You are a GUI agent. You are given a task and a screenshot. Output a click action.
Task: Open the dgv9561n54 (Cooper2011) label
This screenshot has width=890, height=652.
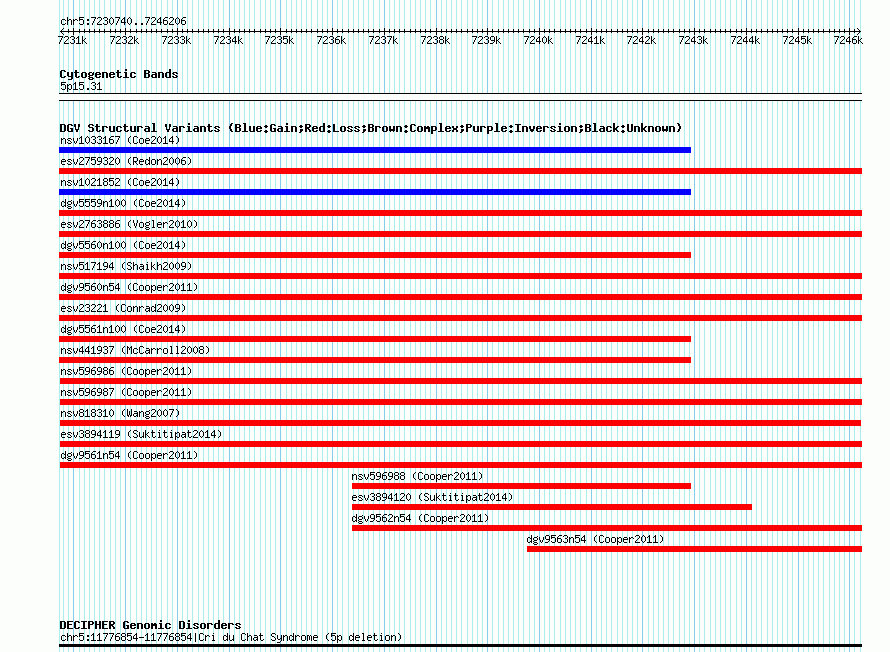[129, 455]
